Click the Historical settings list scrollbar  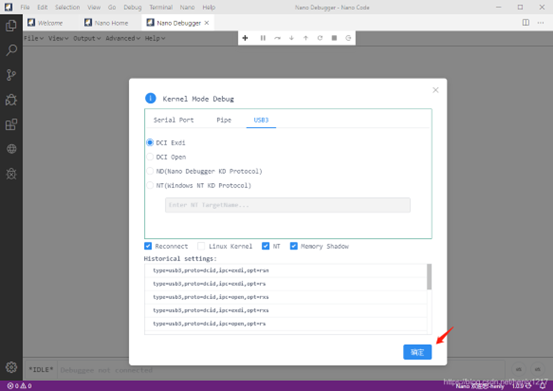(429, 277)
